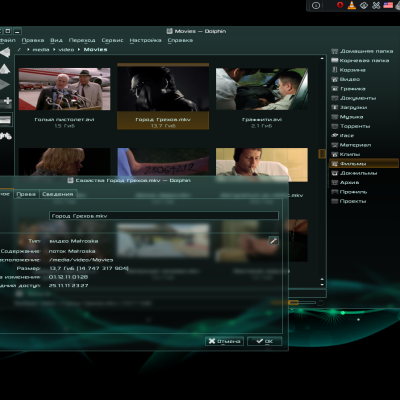This screenshot has height=400, width=400.
Task: Select the Торренты place entry
Action: click(351, 126)
